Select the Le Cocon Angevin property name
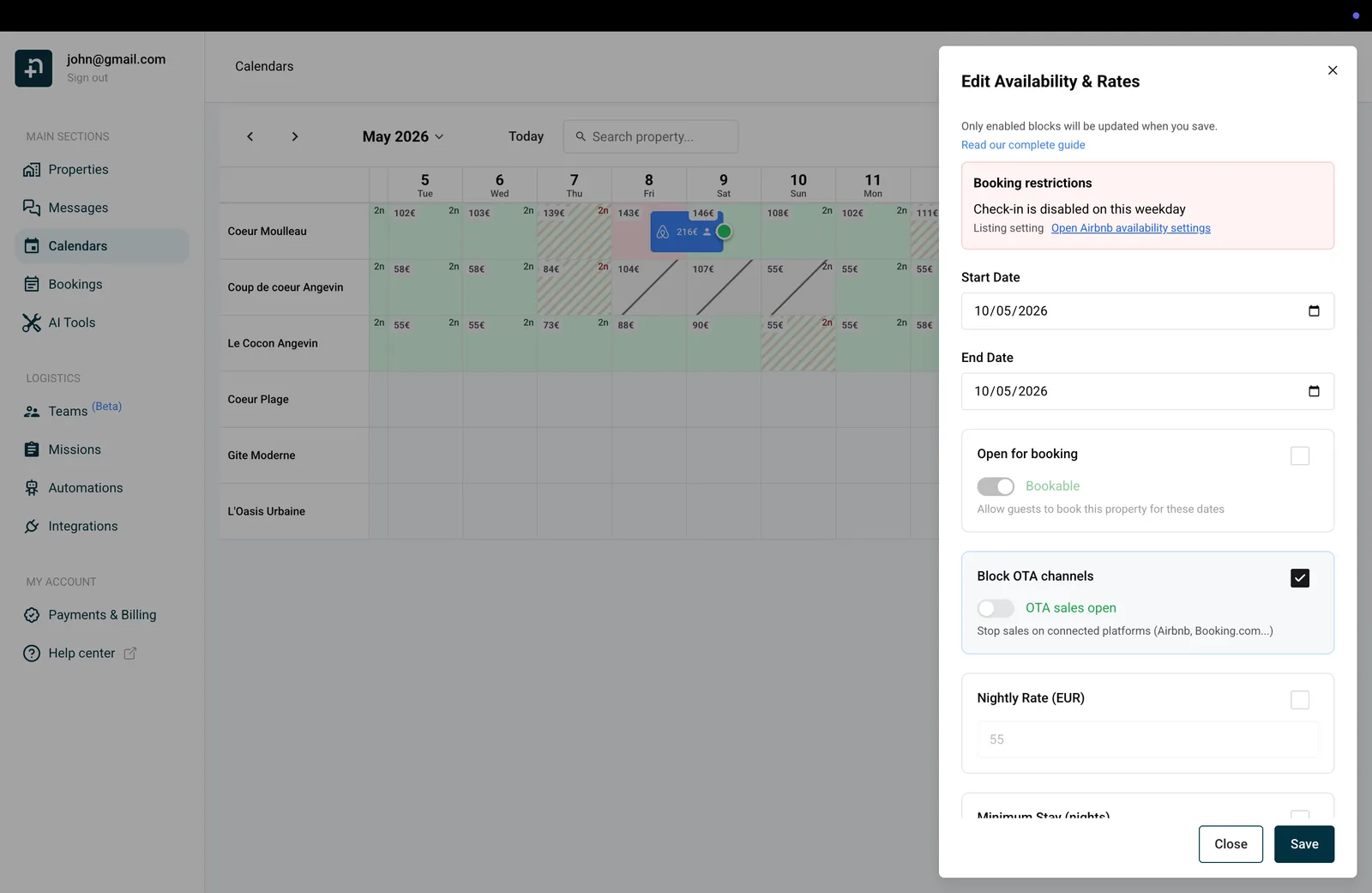This screenshot has width=1372, height=893. tap(273, 343)
